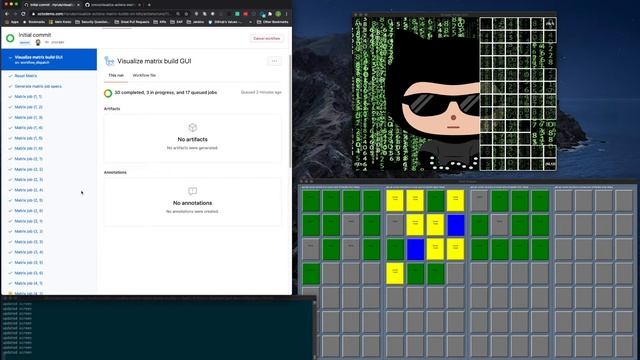Screen dimensions: 640x360
Task: Click the in-progress spinner beside jobs summary
Action: [108, 93]
